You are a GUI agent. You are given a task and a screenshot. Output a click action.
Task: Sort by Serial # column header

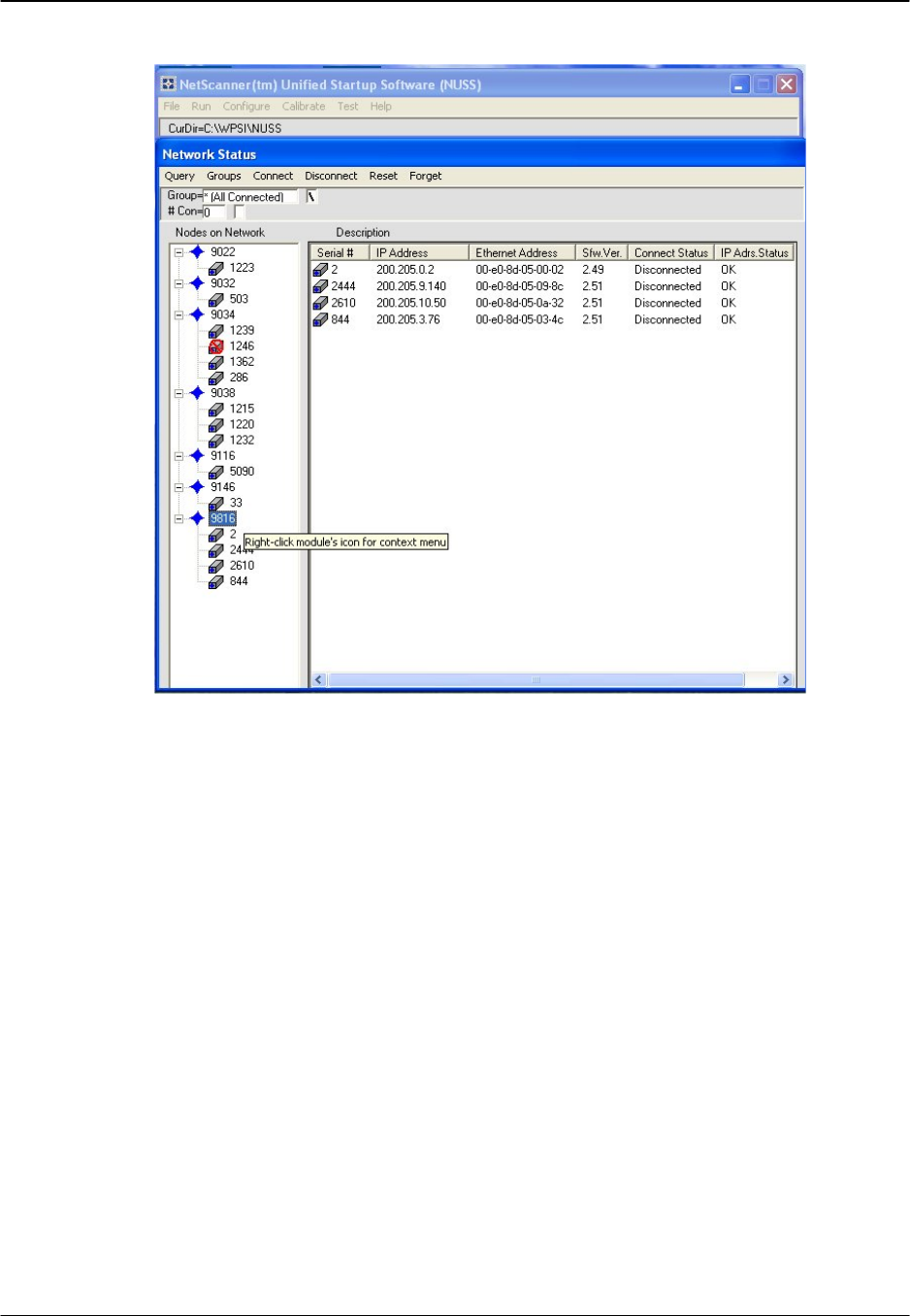pyautogui.click(x=340, y=252)
